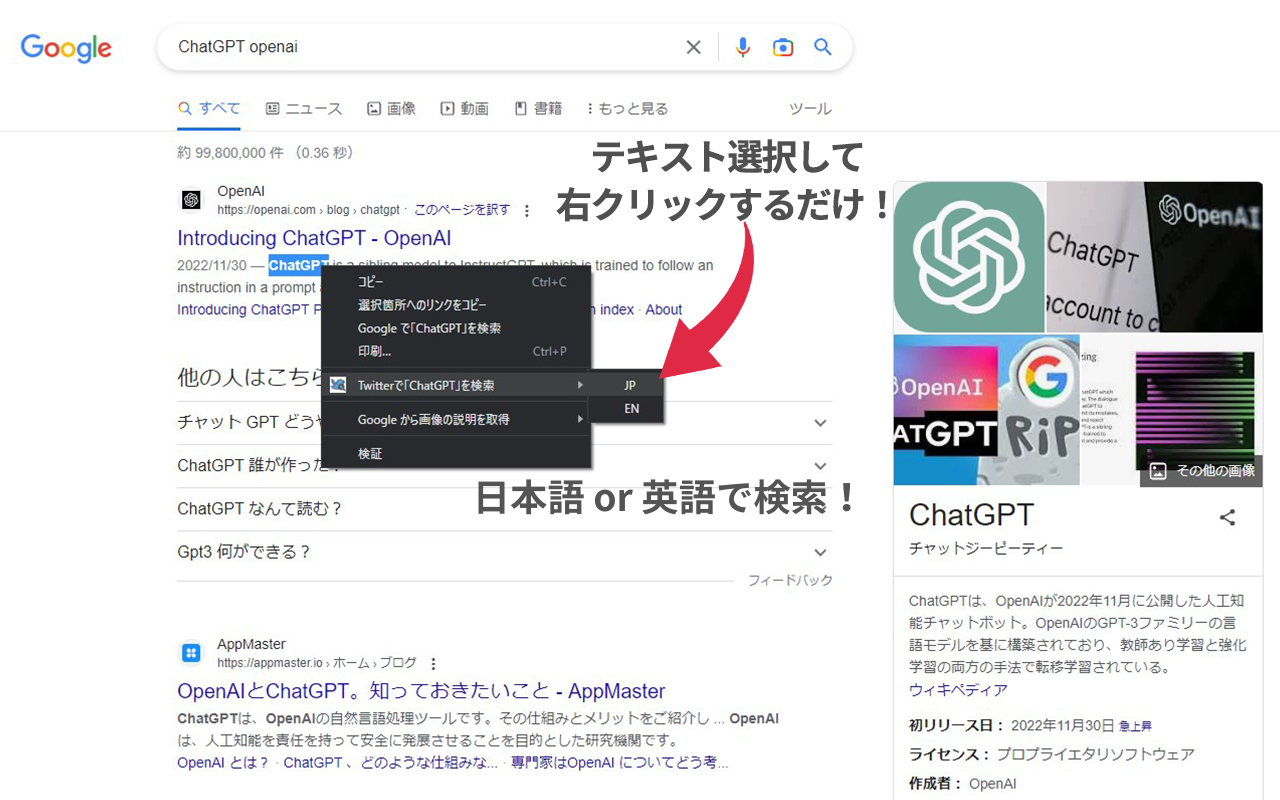Open the OpenAI result three-dot menu
This screenshot has width=1280, height=800.
(x=527, y=210)
